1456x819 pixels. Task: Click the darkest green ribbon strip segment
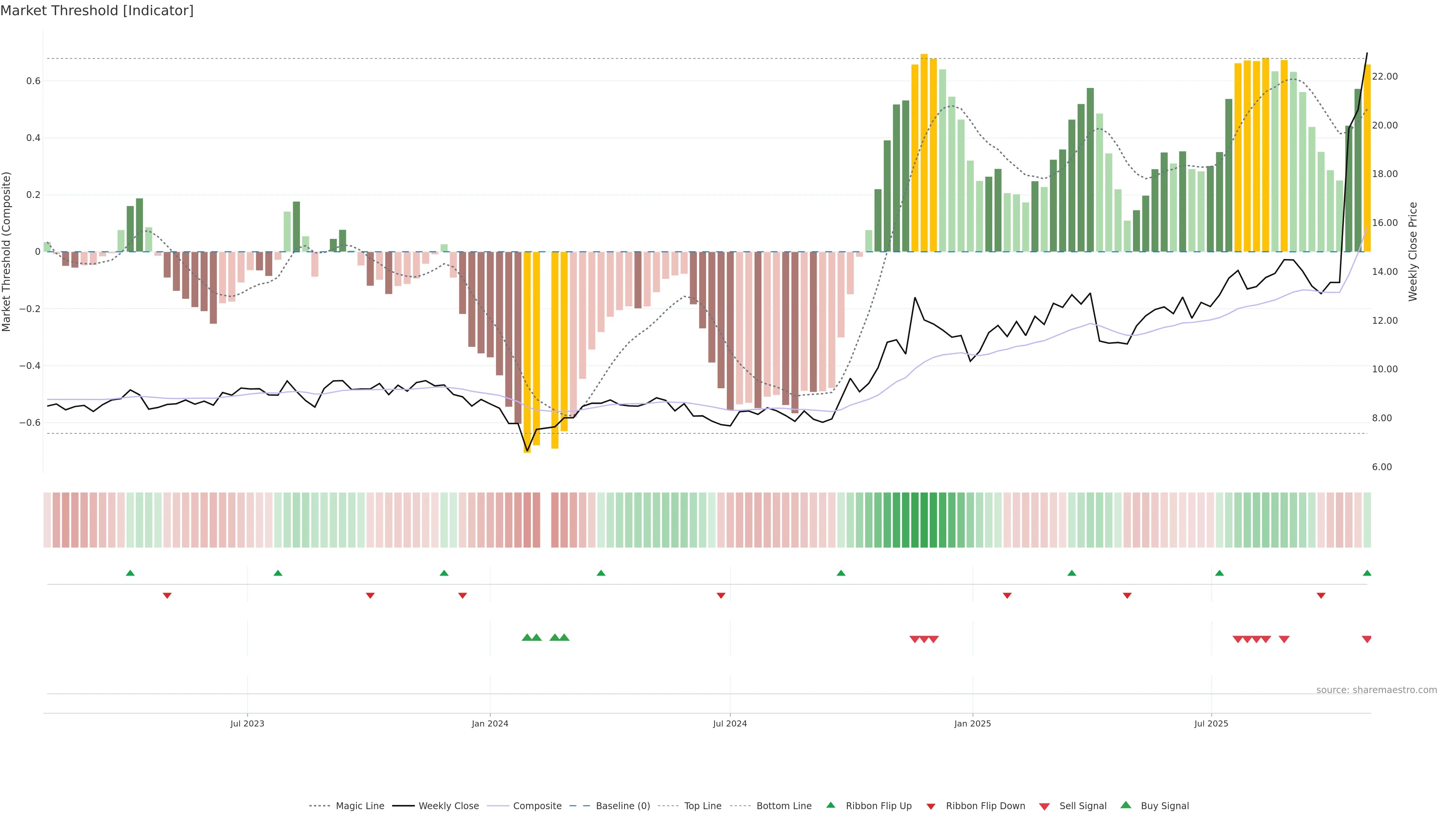pyautogui.click(x=924, y=520)
